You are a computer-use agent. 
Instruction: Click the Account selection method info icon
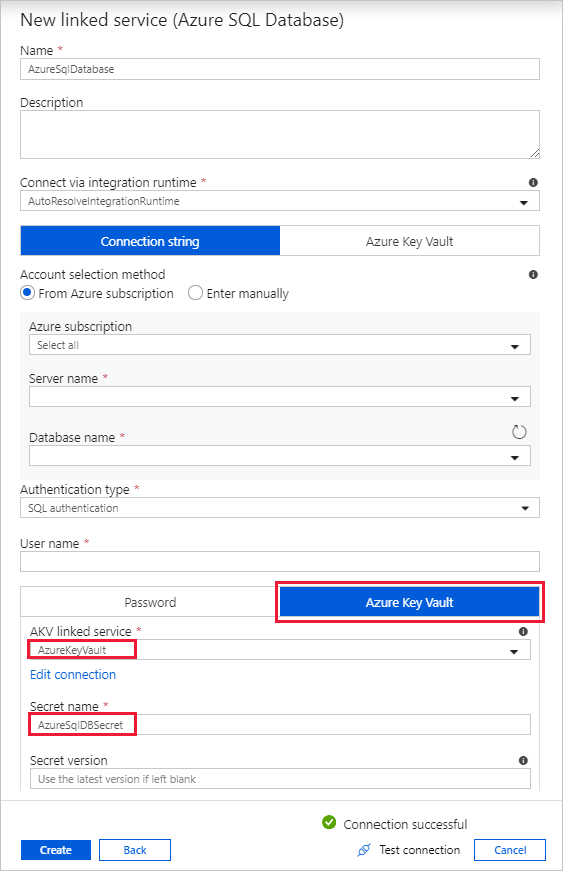(533, 274)
